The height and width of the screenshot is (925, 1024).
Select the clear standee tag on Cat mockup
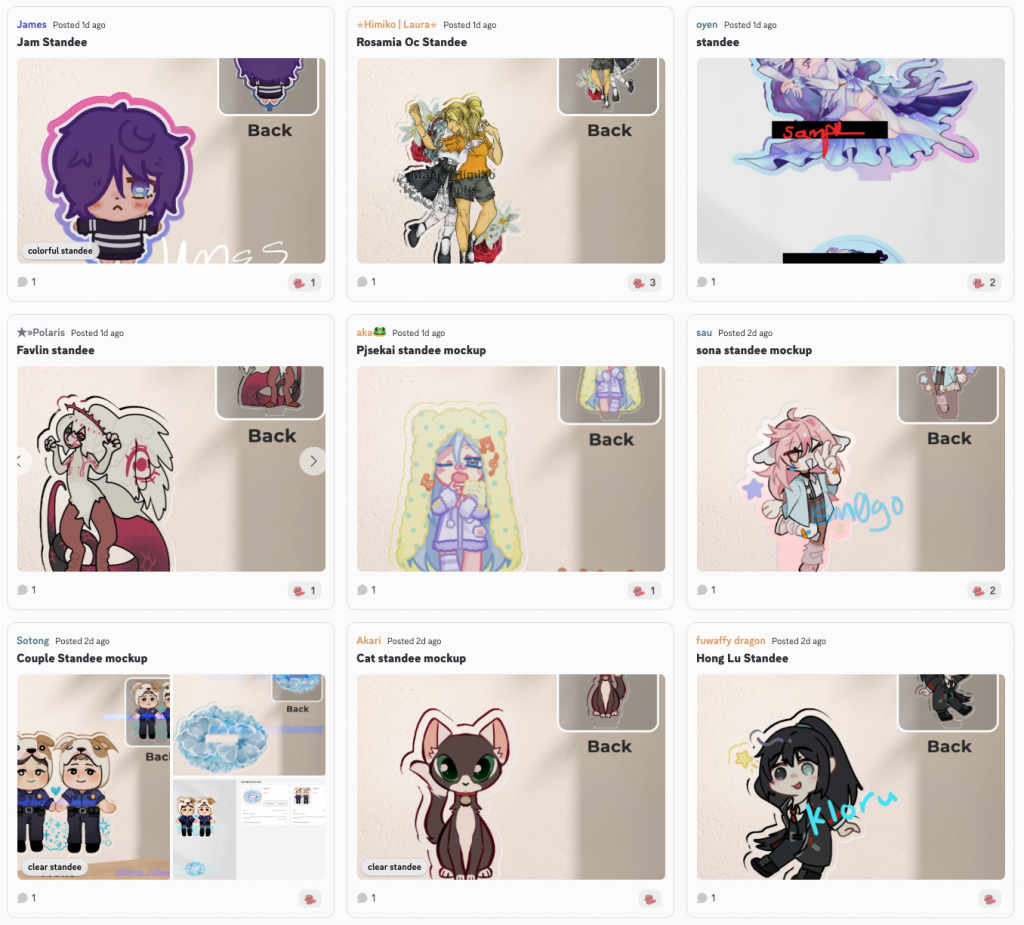(x=394, y=867)
